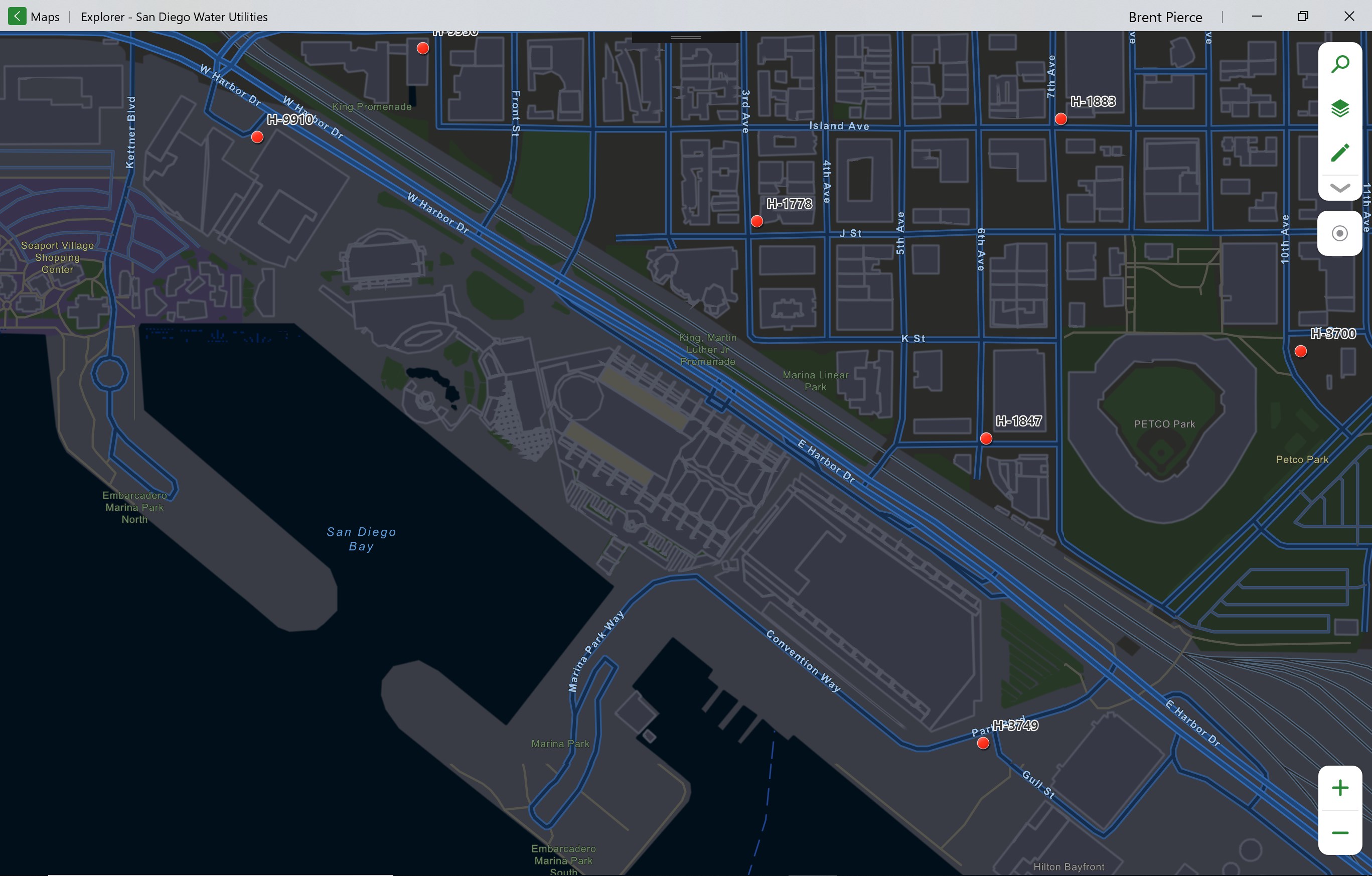1372x876 pixels.
Task: Open the Brent Pierce account menu
Action: [1165, 17]
